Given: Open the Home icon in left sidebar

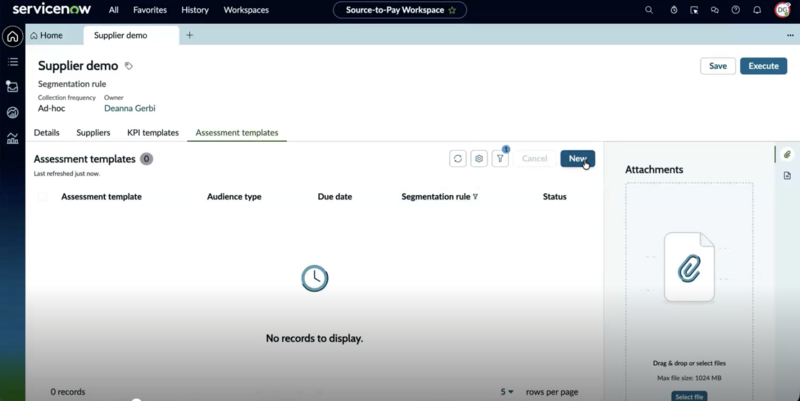Looking at the screenshot, I should pos(13,37).
